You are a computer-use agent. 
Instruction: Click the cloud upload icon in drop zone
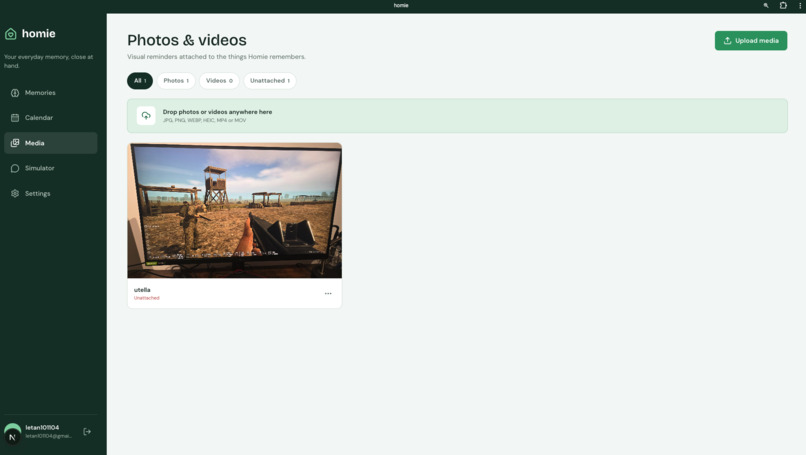tap(146, 116)
